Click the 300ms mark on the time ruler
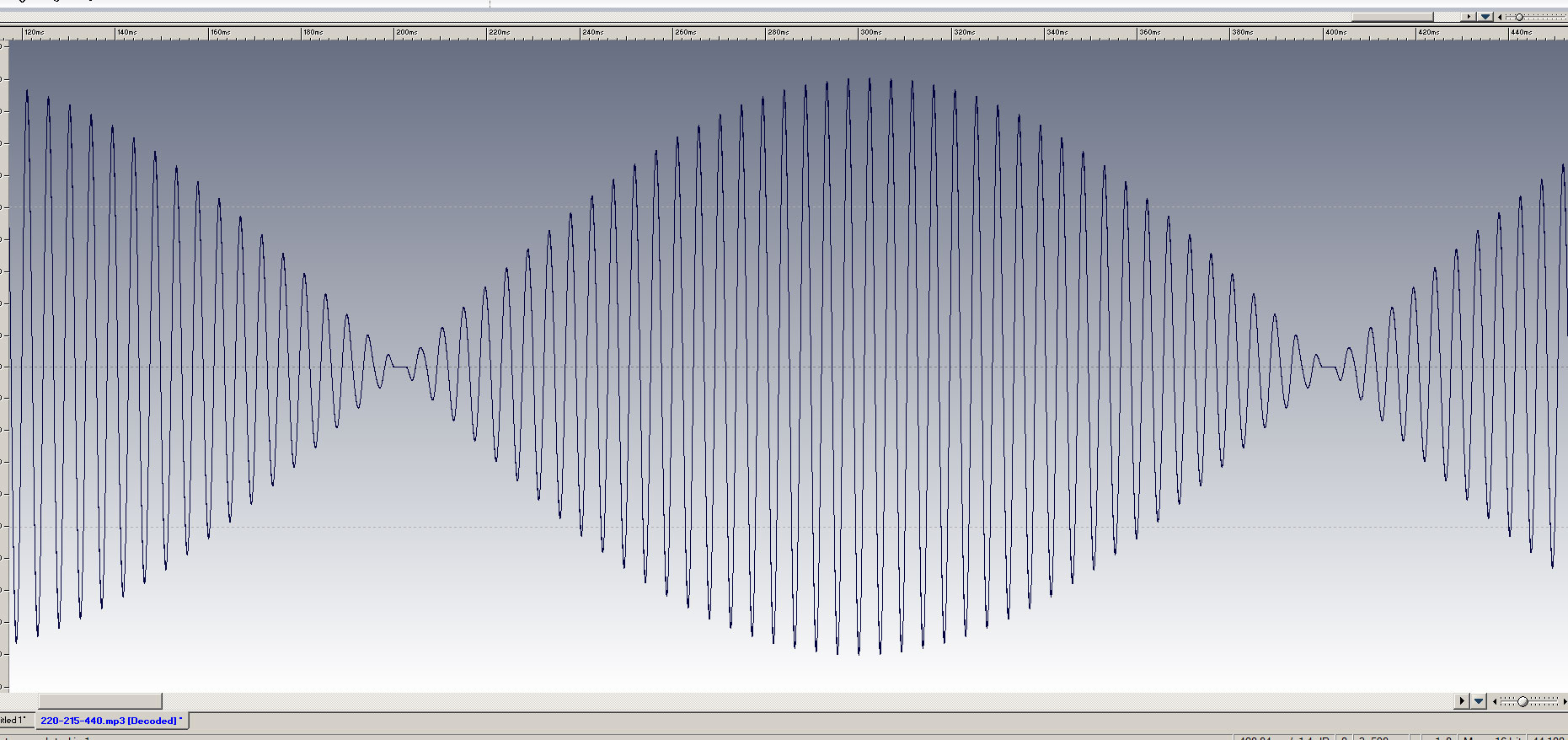This screenshot has width=1568, height=740. pos(870,32)
